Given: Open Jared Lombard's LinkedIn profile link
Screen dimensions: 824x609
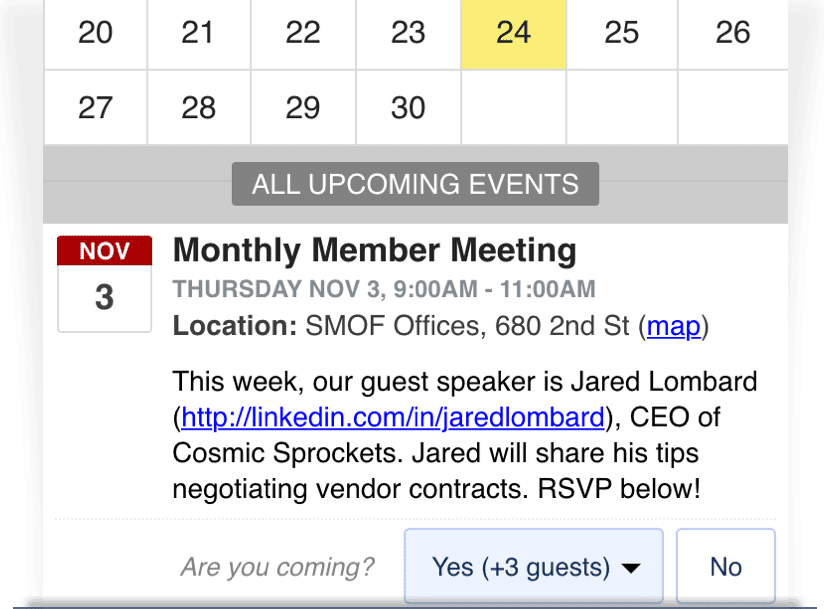Looking at the screenshot, I should (x=393, y=416).
